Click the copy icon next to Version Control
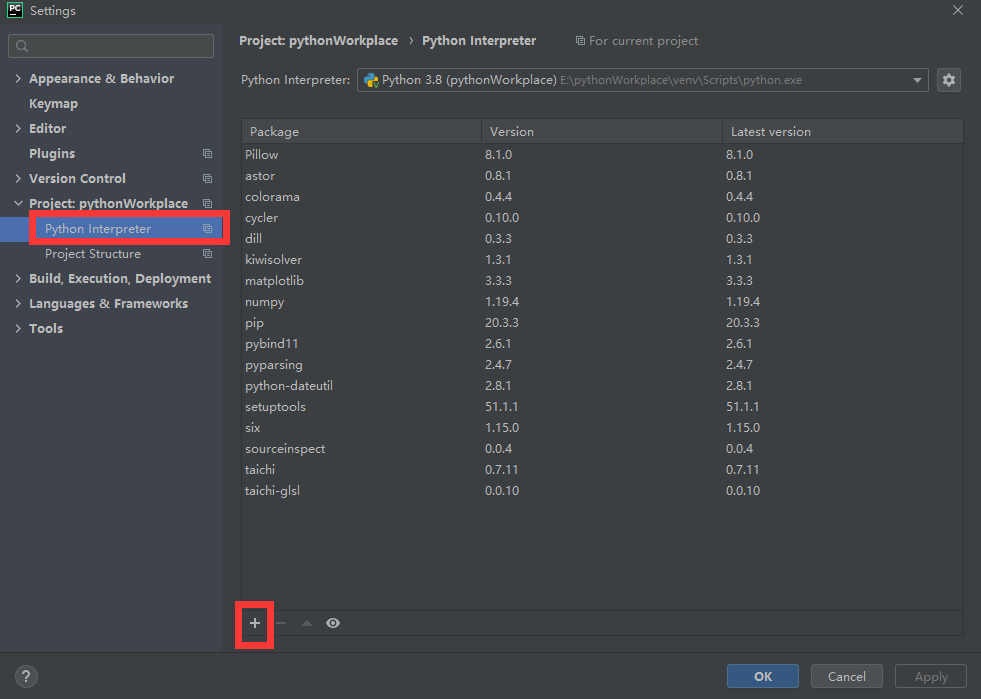 coord(207,178)
